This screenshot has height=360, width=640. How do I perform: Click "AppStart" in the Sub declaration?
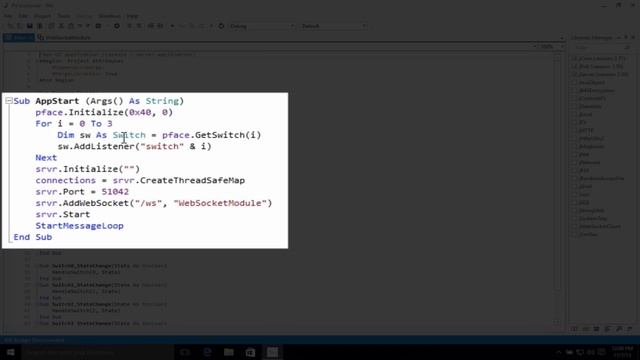[57, 101]
